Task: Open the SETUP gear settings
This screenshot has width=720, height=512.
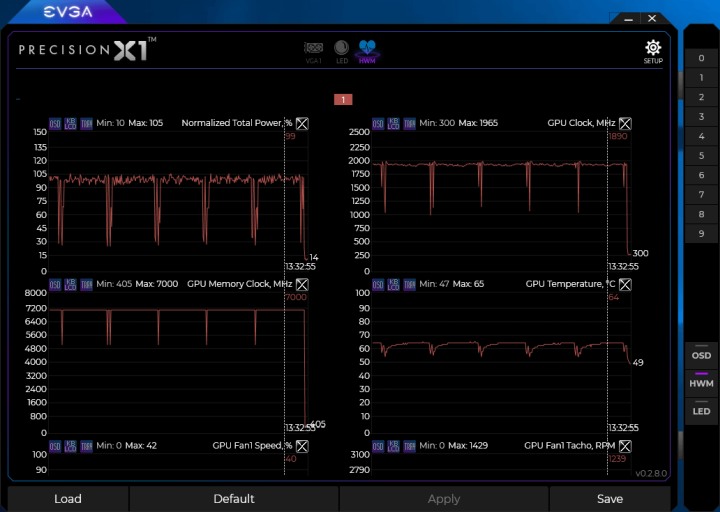Action: coord(653,51)
